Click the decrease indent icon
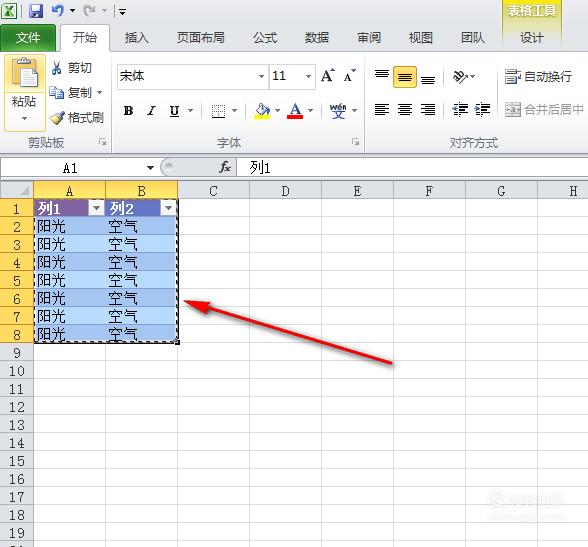 pos(460,109)
